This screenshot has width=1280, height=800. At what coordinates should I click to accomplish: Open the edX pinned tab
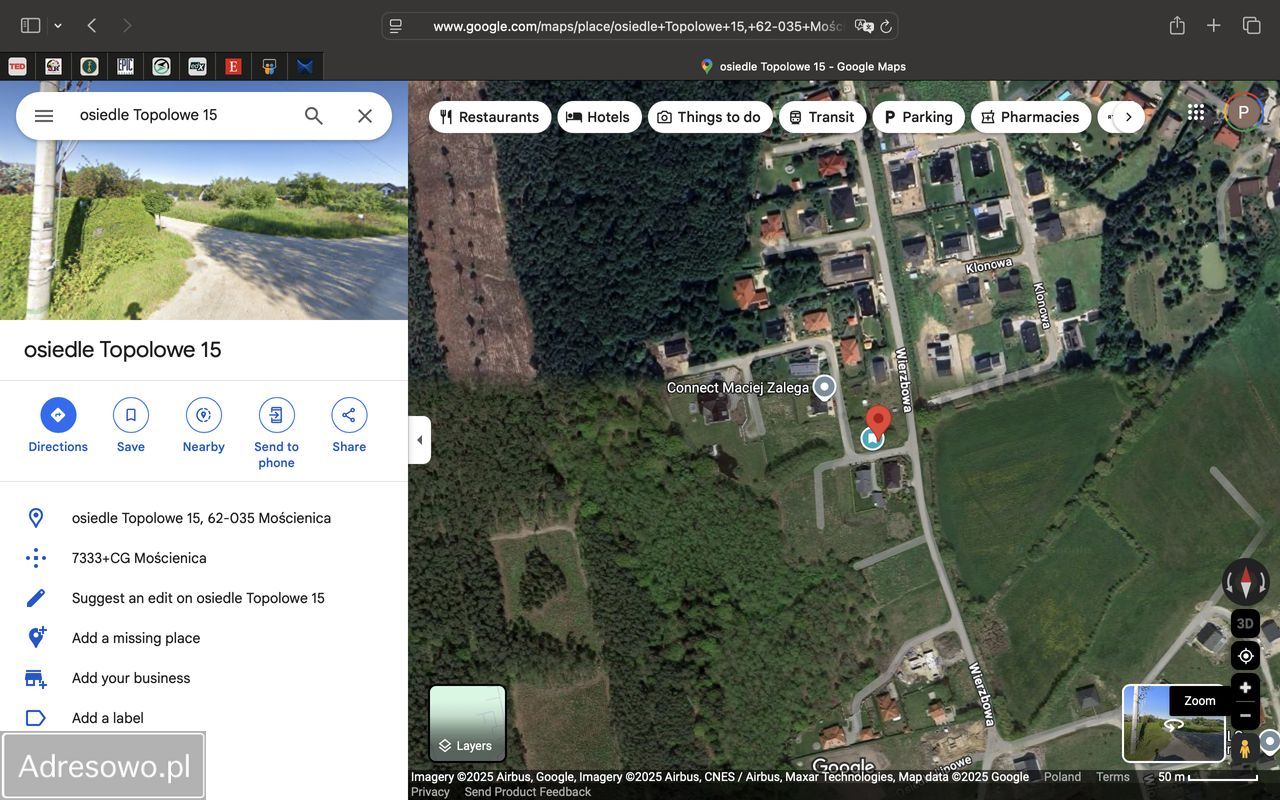click(x=197, y=67)
